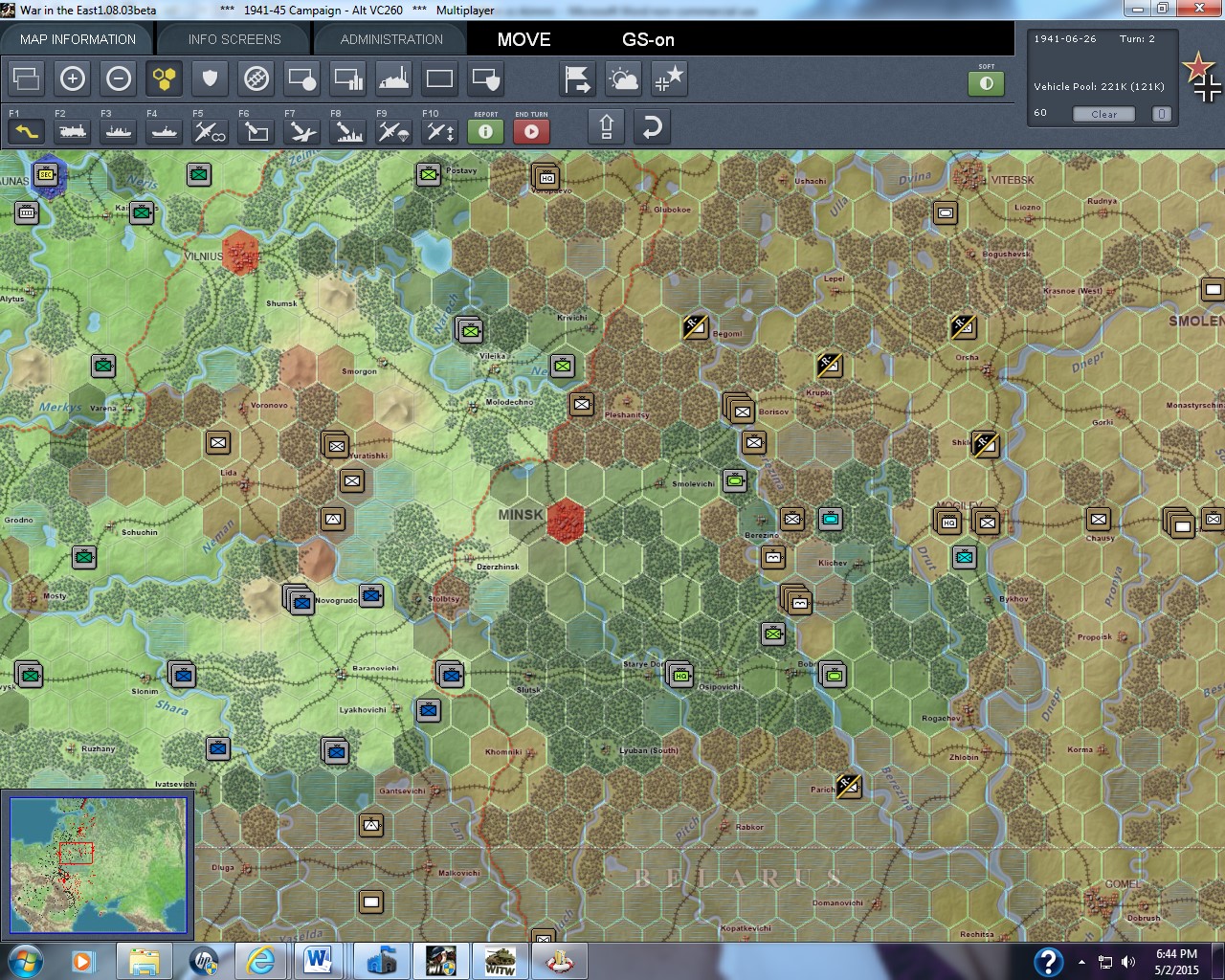Open the WITW game taskbar icon
Viewport: 1225px width, 980px height.
[500, 961]
